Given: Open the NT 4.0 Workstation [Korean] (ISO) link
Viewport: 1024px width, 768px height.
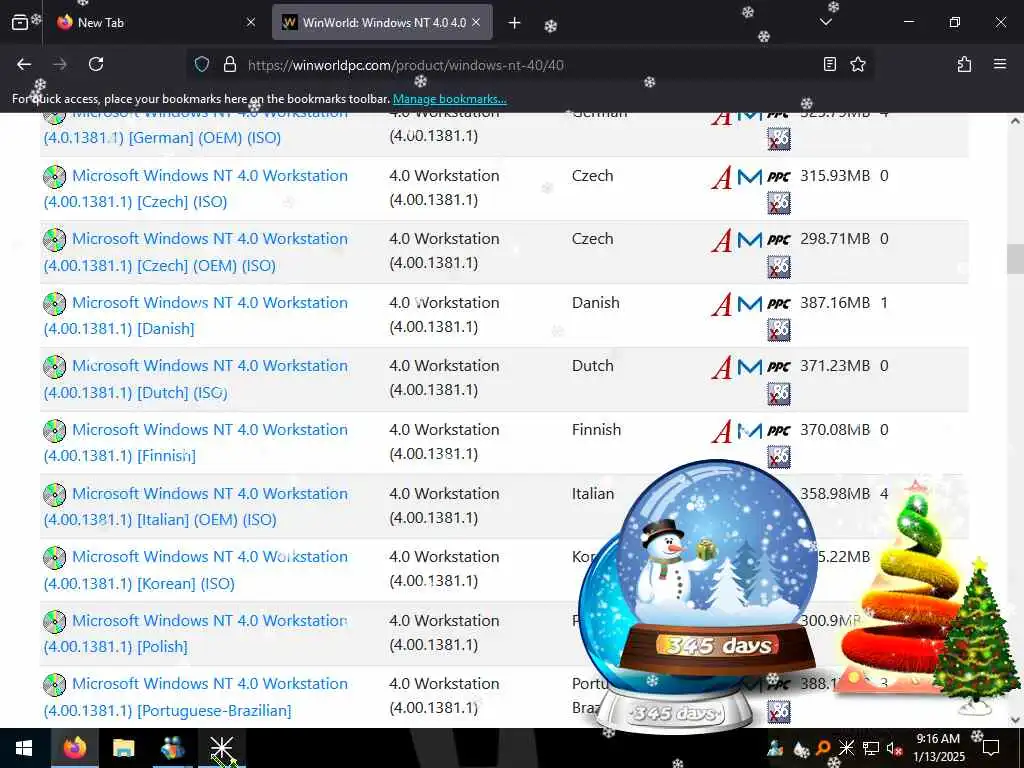Looking at the screenshot, I should 196,569.
